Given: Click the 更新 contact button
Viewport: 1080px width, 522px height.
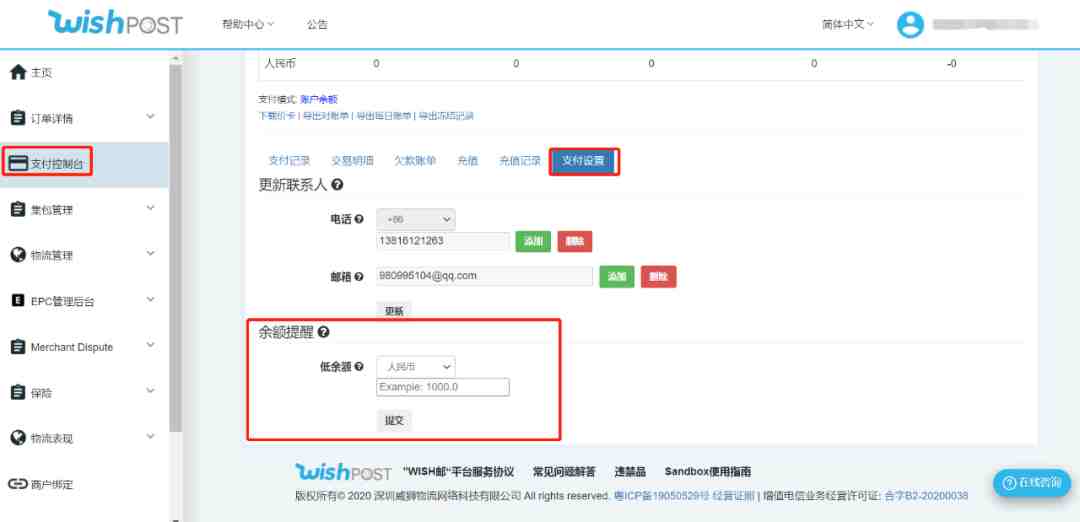Looking at the screenshot, I should click(x=394, y=311).
